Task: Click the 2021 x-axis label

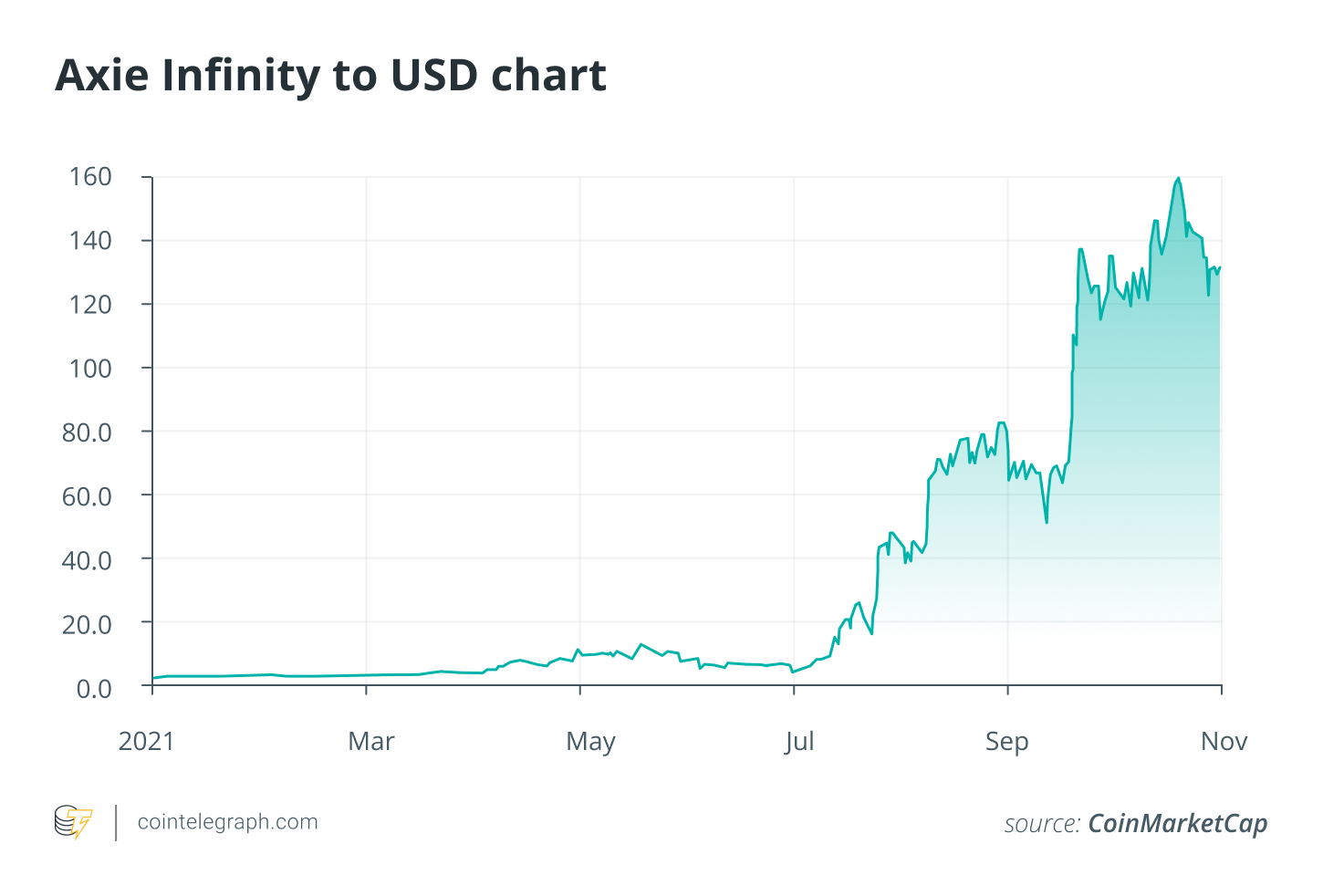Action: click(x=146, y=741)
